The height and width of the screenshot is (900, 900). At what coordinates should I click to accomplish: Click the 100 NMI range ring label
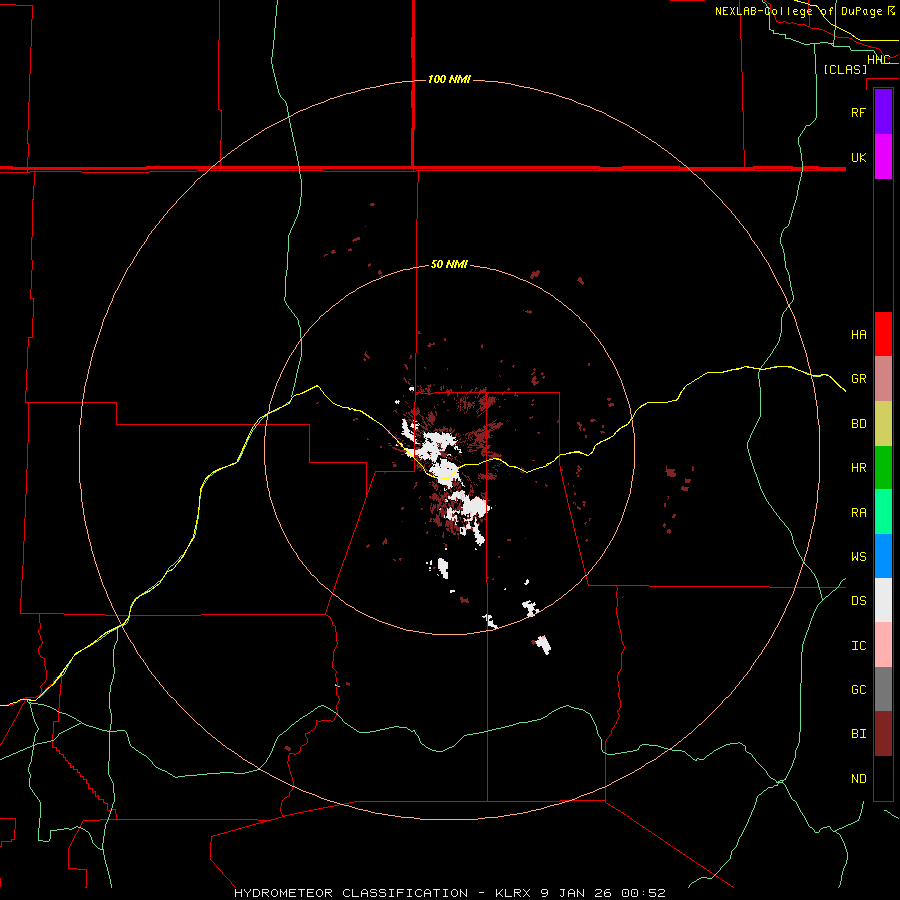pos(449,79)
